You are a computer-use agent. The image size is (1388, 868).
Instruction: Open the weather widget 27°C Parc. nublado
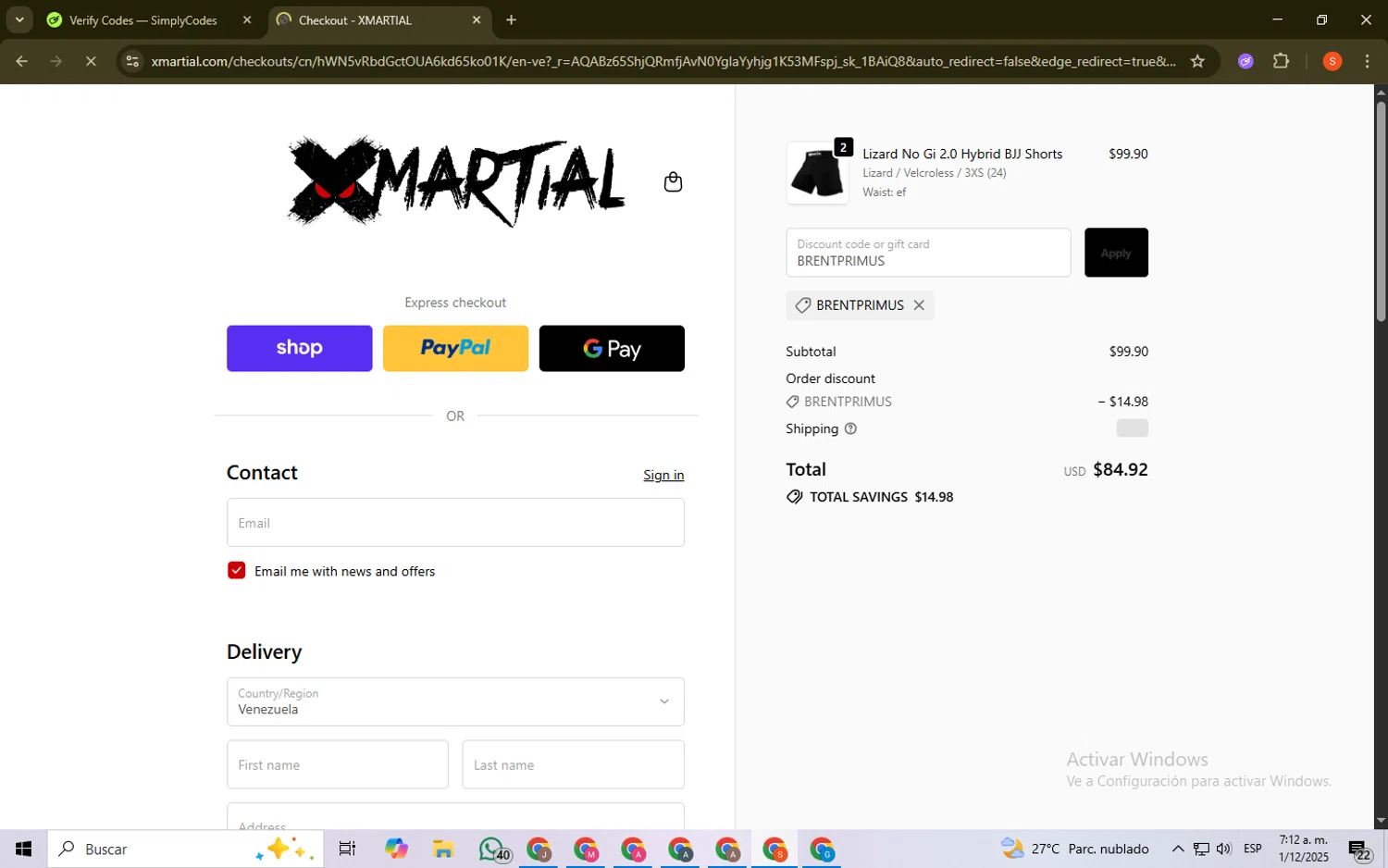1074,849
